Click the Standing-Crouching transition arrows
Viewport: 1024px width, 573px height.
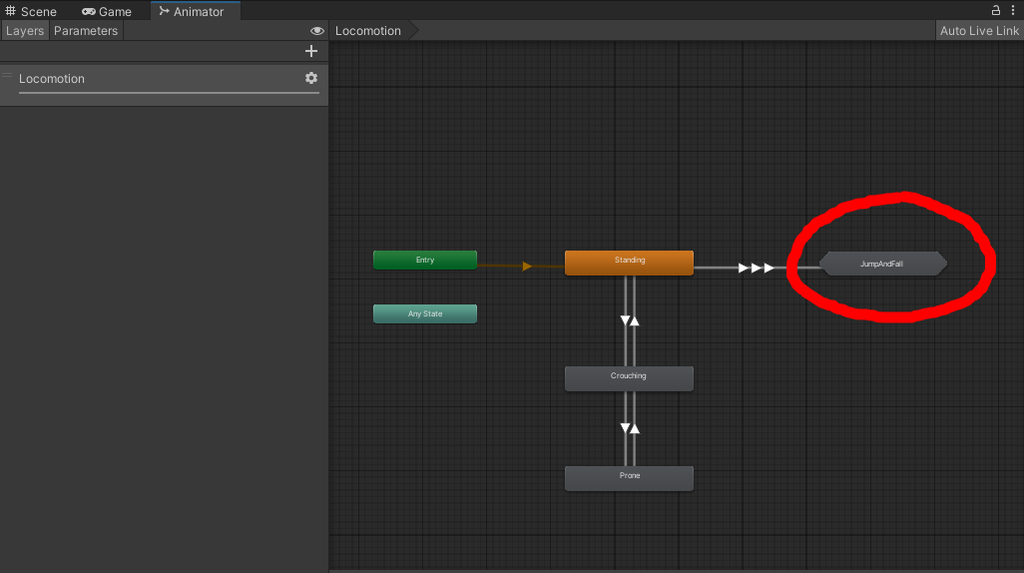click(630, 320)
